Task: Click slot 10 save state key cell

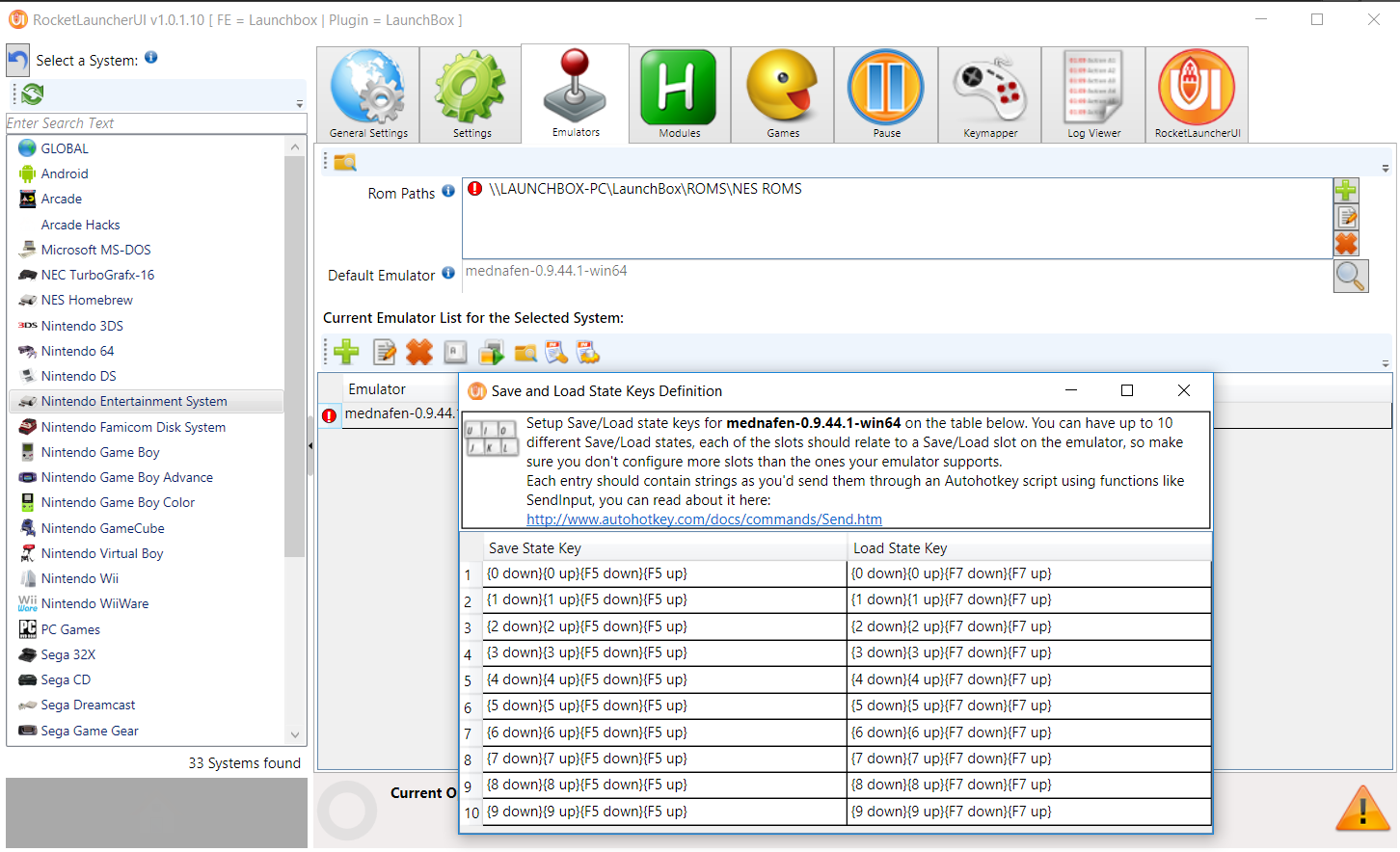Action: click(664, 812)
